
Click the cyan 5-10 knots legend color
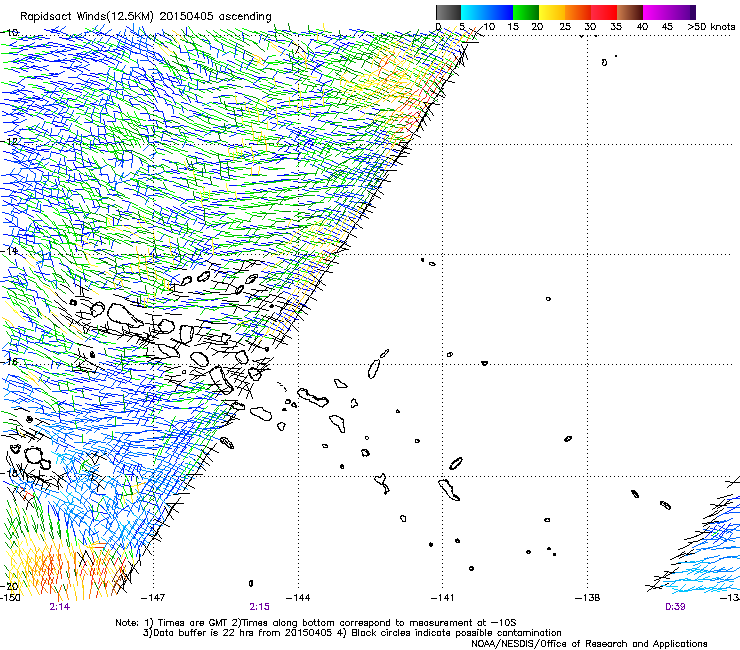pos(474,12)
